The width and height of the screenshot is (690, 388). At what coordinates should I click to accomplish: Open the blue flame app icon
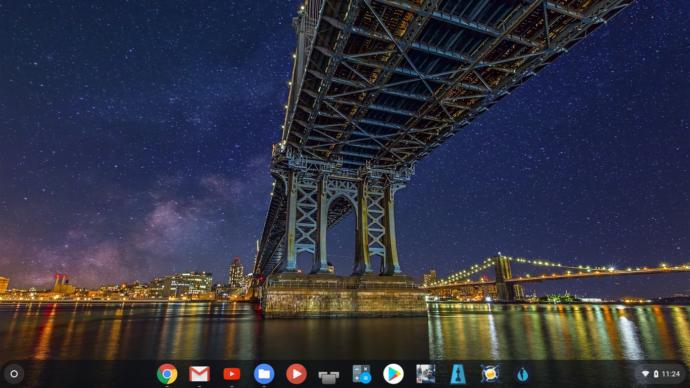[522, 374]
